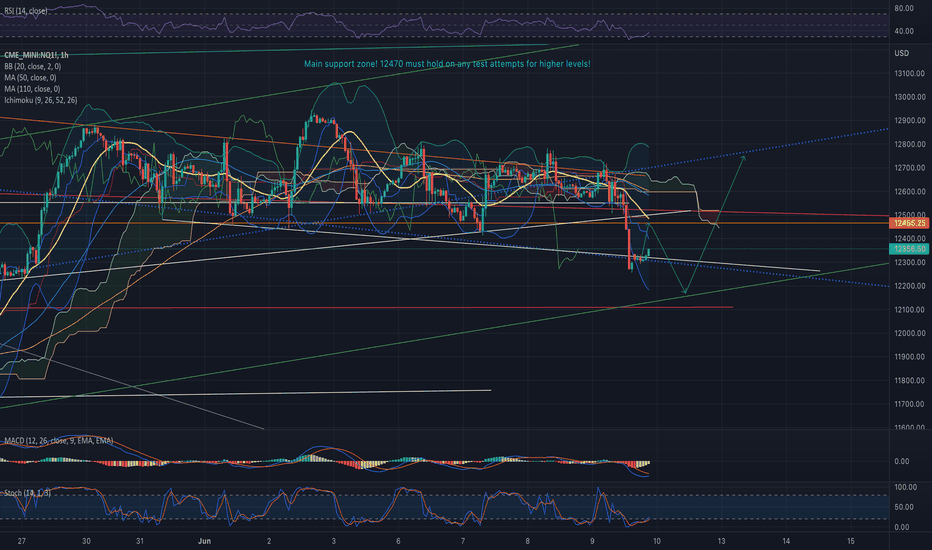This screenshot has height=550, width=932.
Task: Click the 14 date on time axis
Action: (786, 541)
